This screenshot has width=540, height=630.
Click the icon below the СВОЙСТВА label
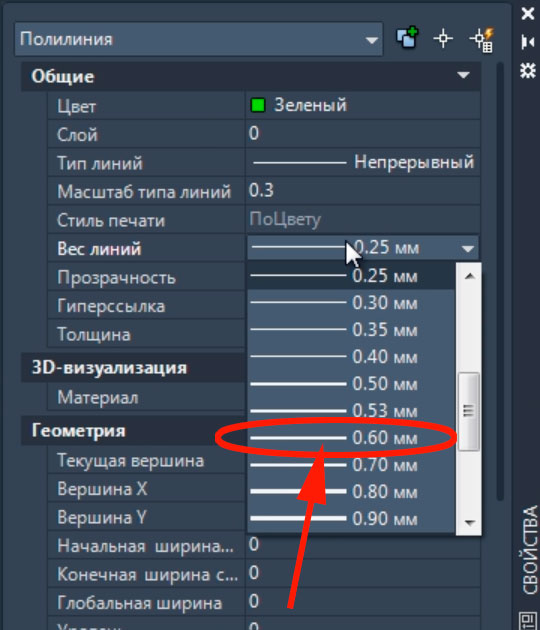(x=528, y=620)
